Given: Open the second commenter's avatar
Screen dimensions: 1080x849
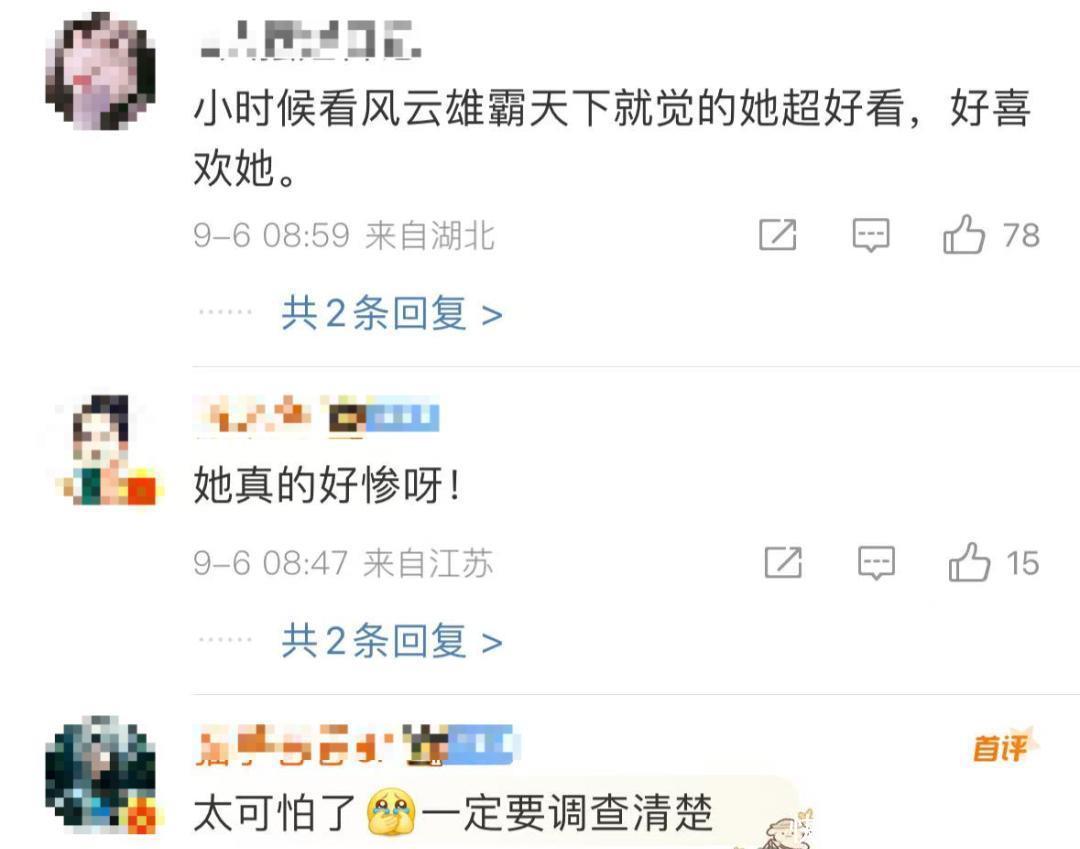Looking at the screenshot, I should click(109, 450).
